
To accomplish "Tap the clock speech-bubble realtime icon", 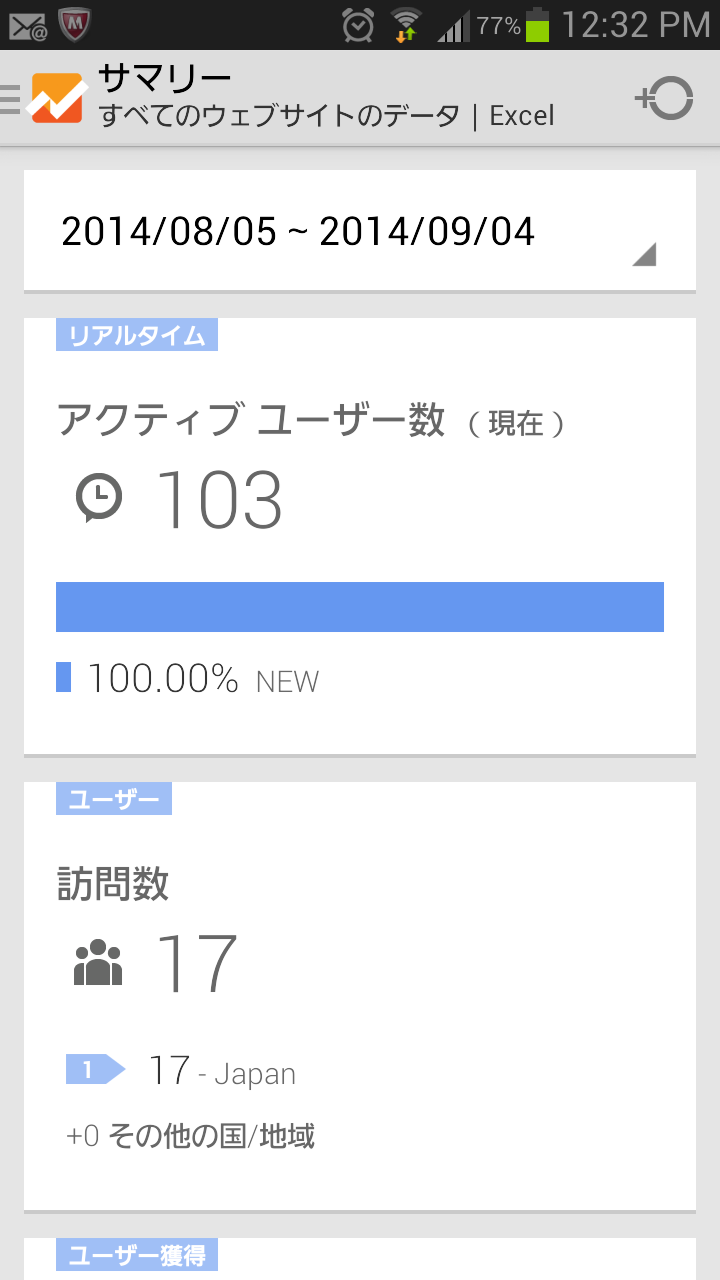I will [99, 498].
